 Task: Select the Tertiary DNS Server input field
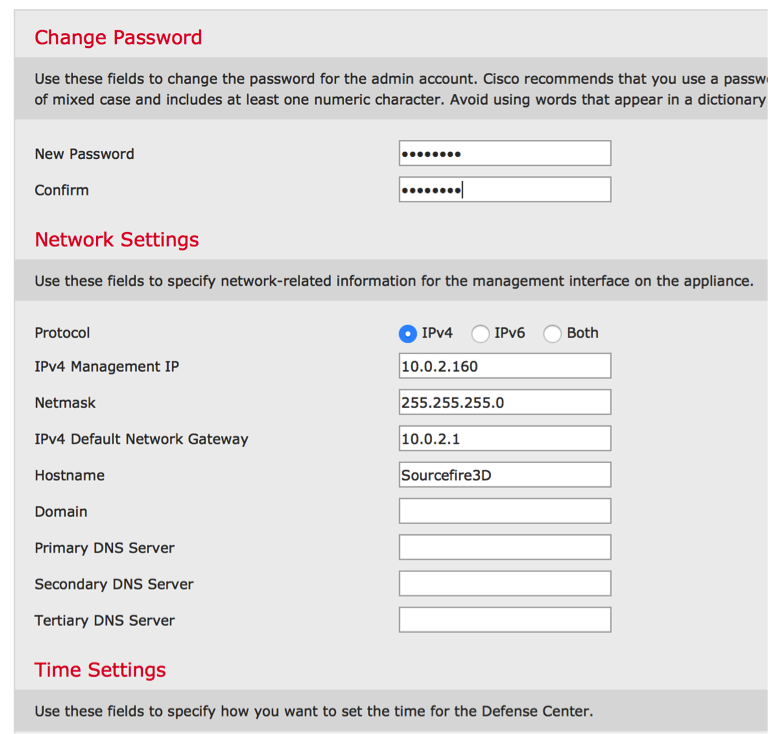[x=504, y=620]
